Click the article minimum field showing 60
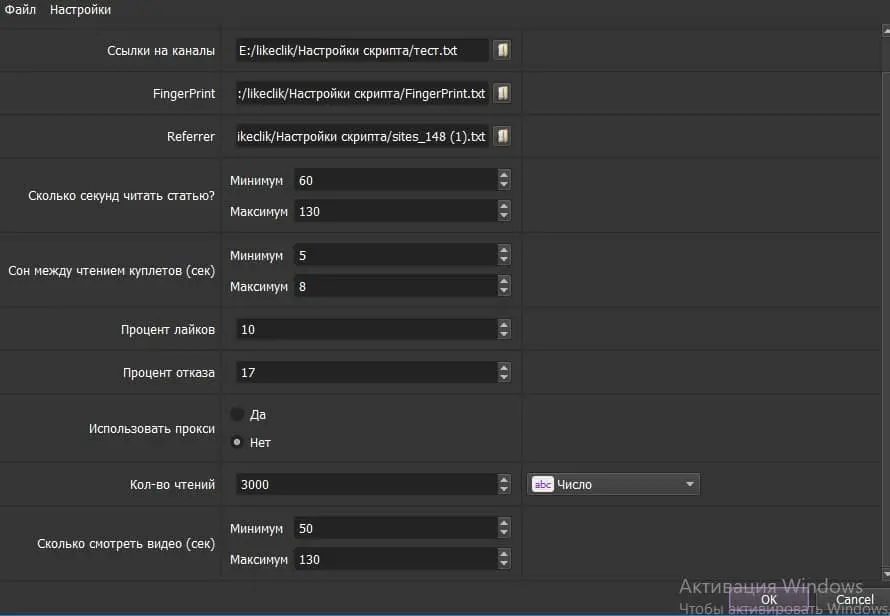This screenshot has height=616, width=890. 396,181
